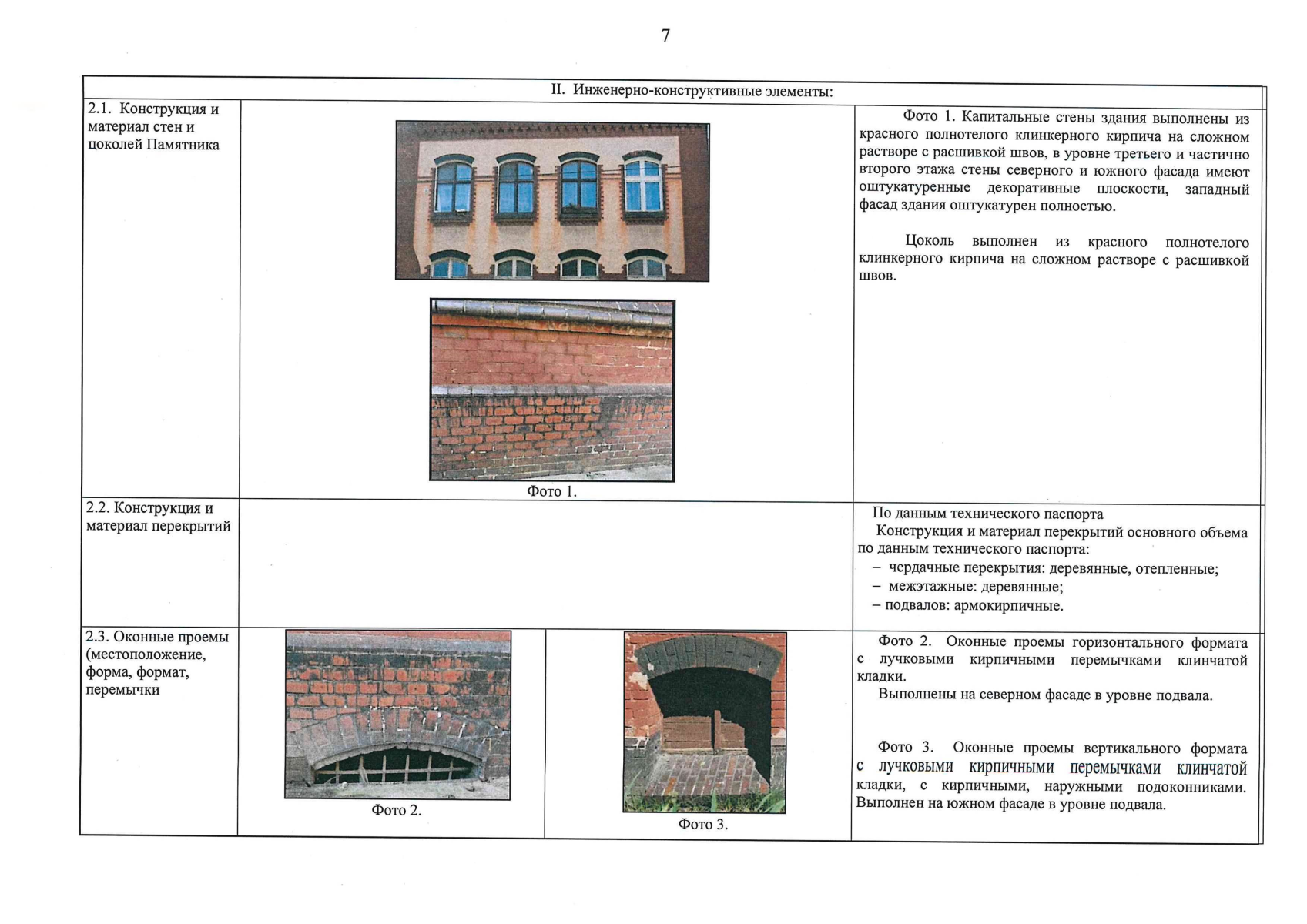Click the bullet 'межэтажные: деревянные'
This screenshot has width=1307, height=924.
(x=975, y=587)
